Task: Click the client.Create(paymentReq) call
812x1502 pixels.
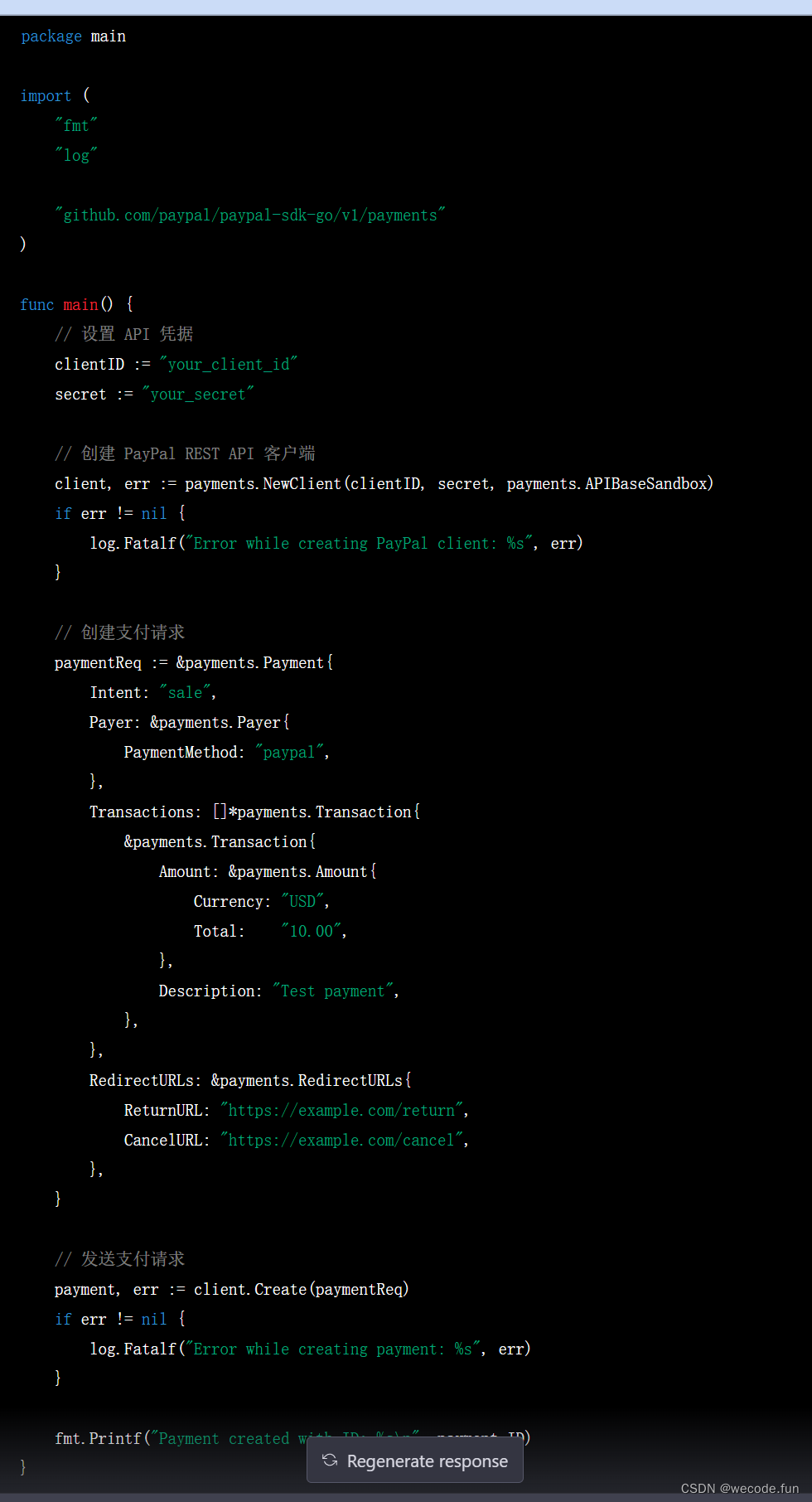Action: [x=301, y=1290]
